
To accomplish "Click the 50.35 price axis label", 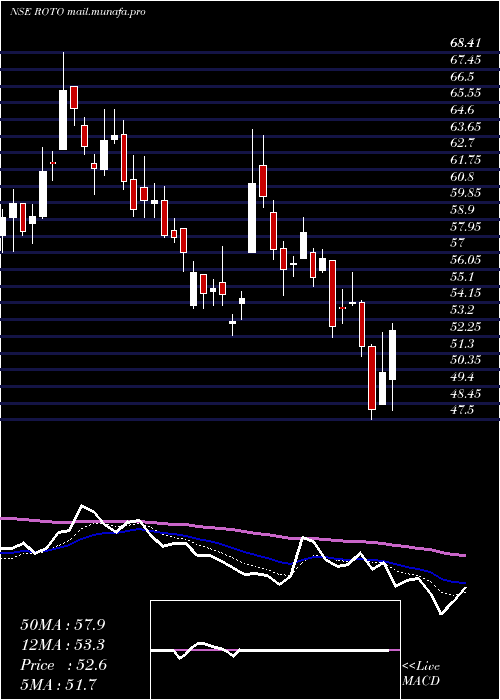I will (466, 360).
